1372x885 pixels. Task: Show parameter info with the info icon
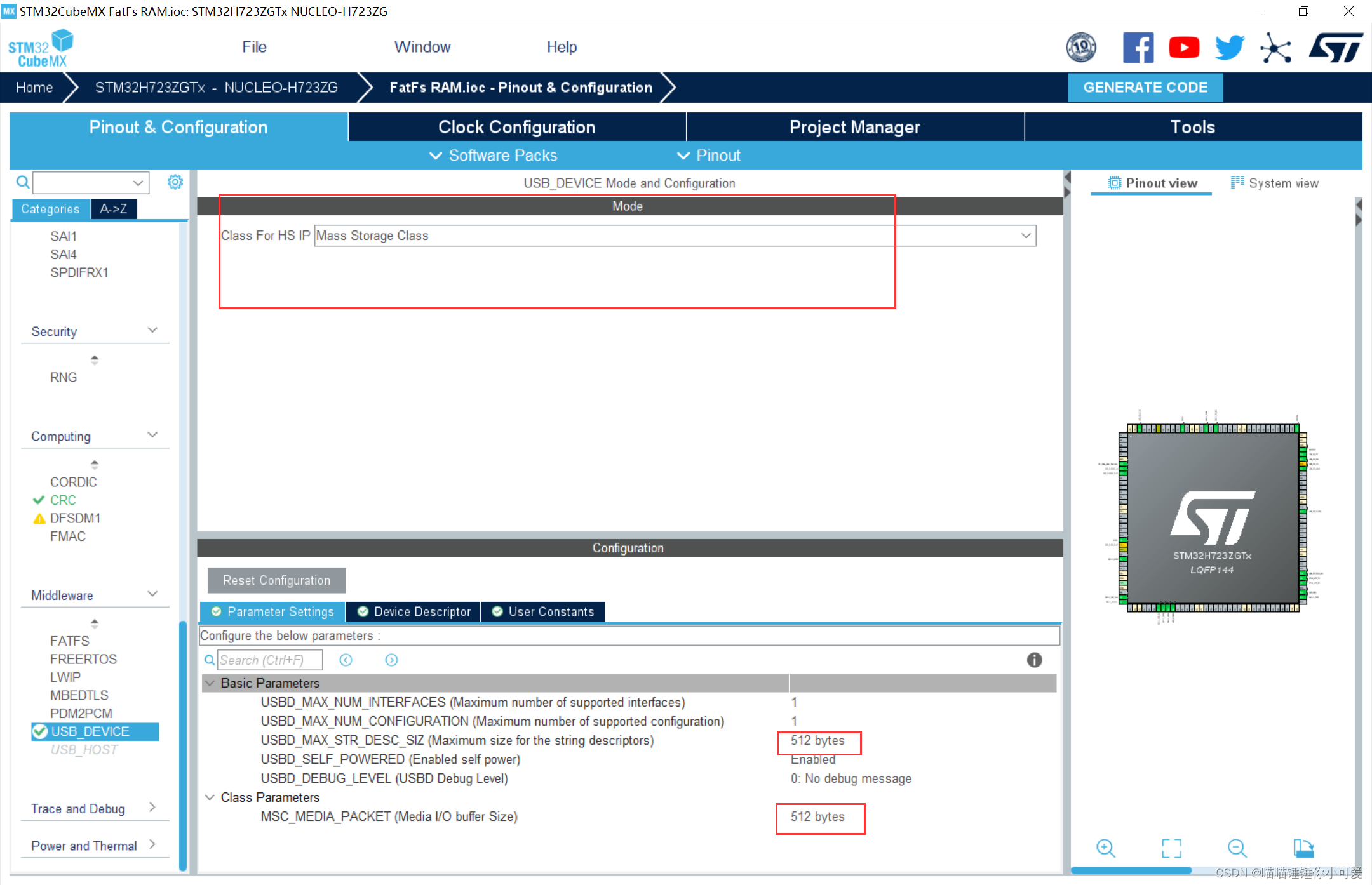click(x=1034, y=660)
